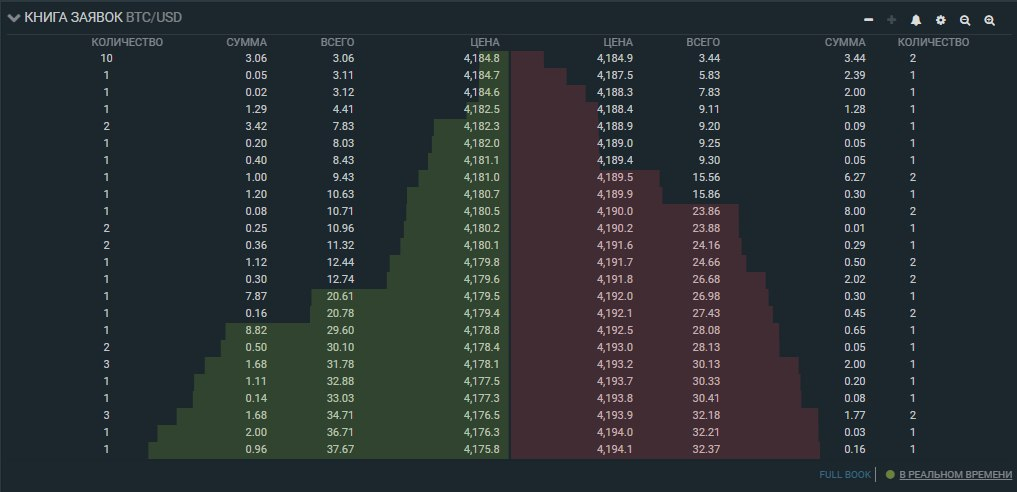The image size is (1017, 492).
Task: Click the В реальном времени link
Action: (x=953, y=474)
